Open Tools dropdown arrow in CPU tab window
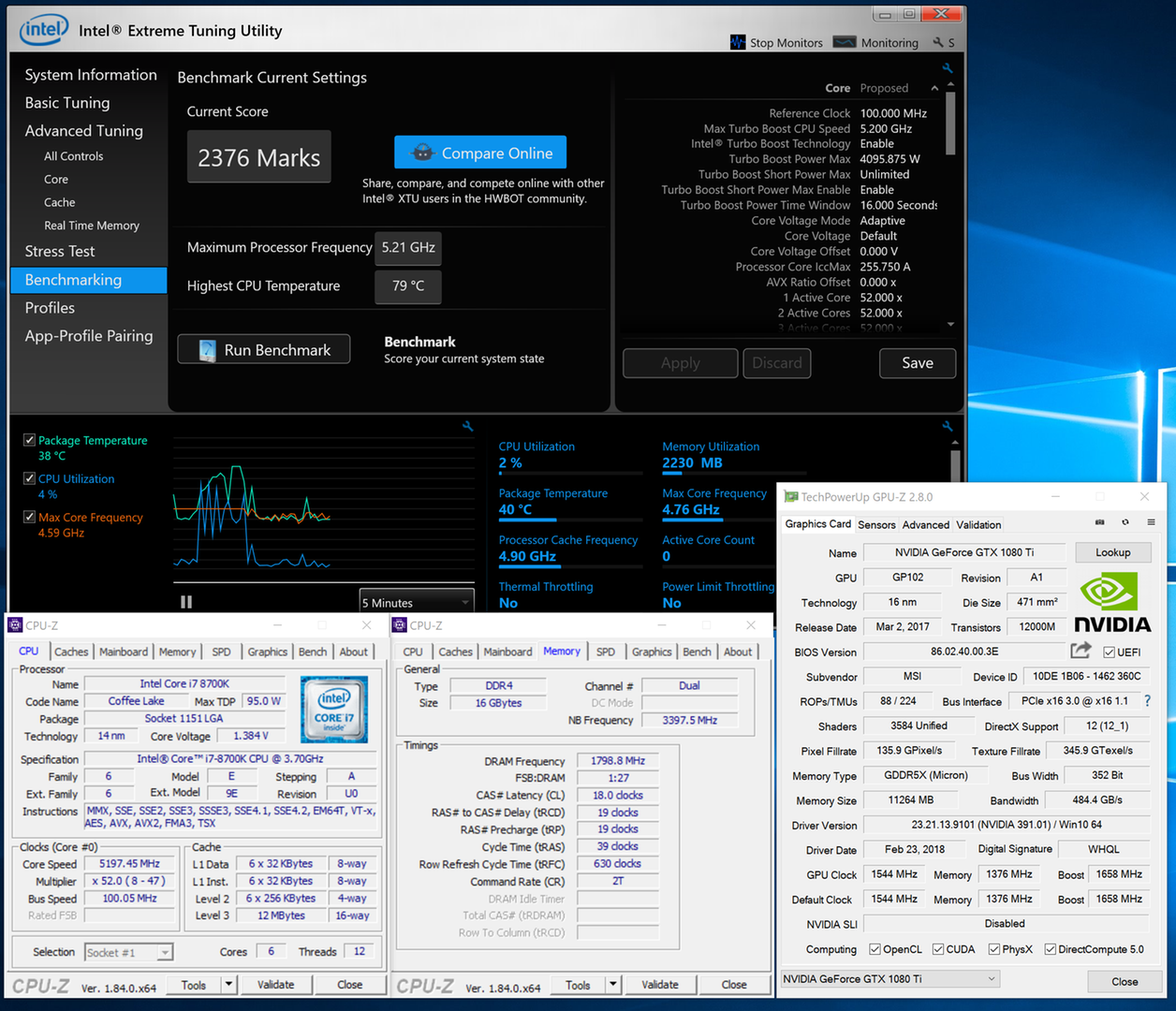1176x1011 pixels. [x=228, y=984]
